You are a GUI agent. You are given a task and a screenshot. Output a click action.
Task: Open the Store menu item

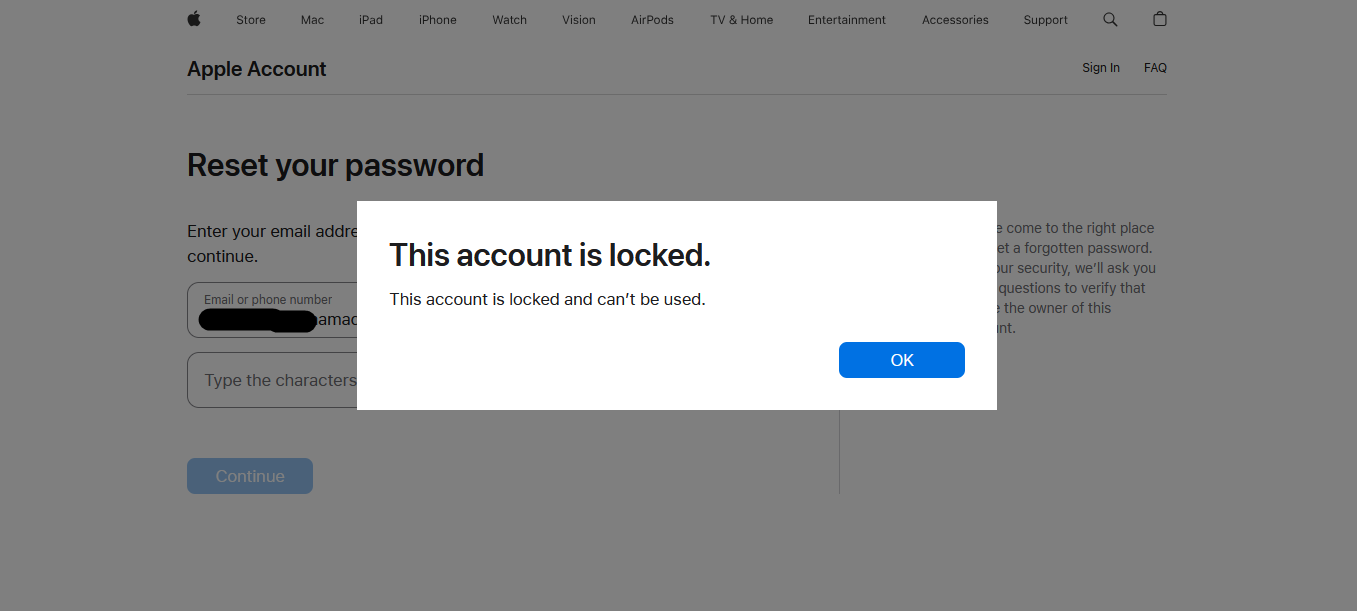coord(251,20)
